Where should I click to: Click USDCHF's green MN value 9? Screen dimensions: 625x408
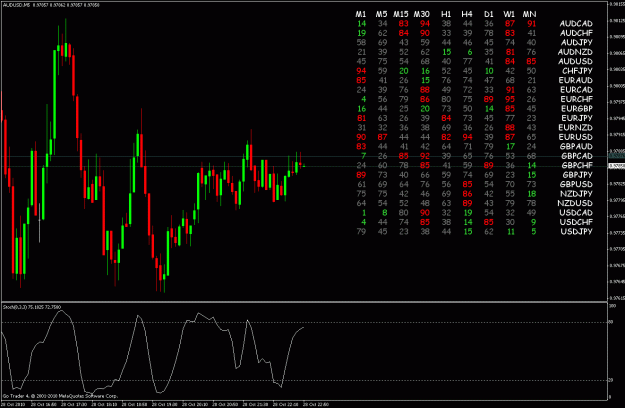click(534, 222)
